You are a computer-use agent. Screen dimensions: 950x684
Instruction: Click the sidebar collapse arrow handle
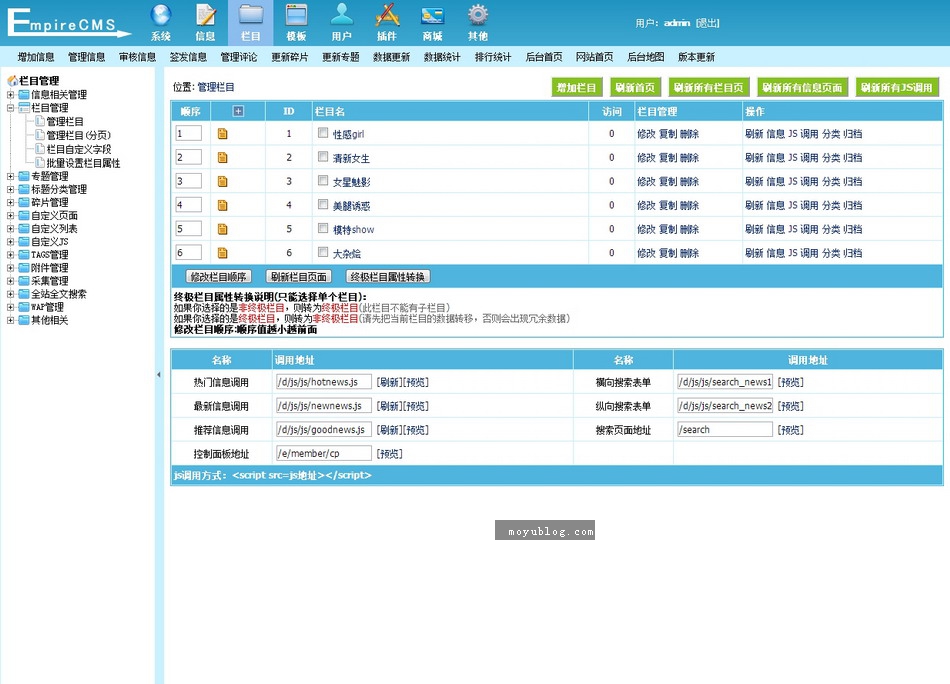tap(159, 375)
